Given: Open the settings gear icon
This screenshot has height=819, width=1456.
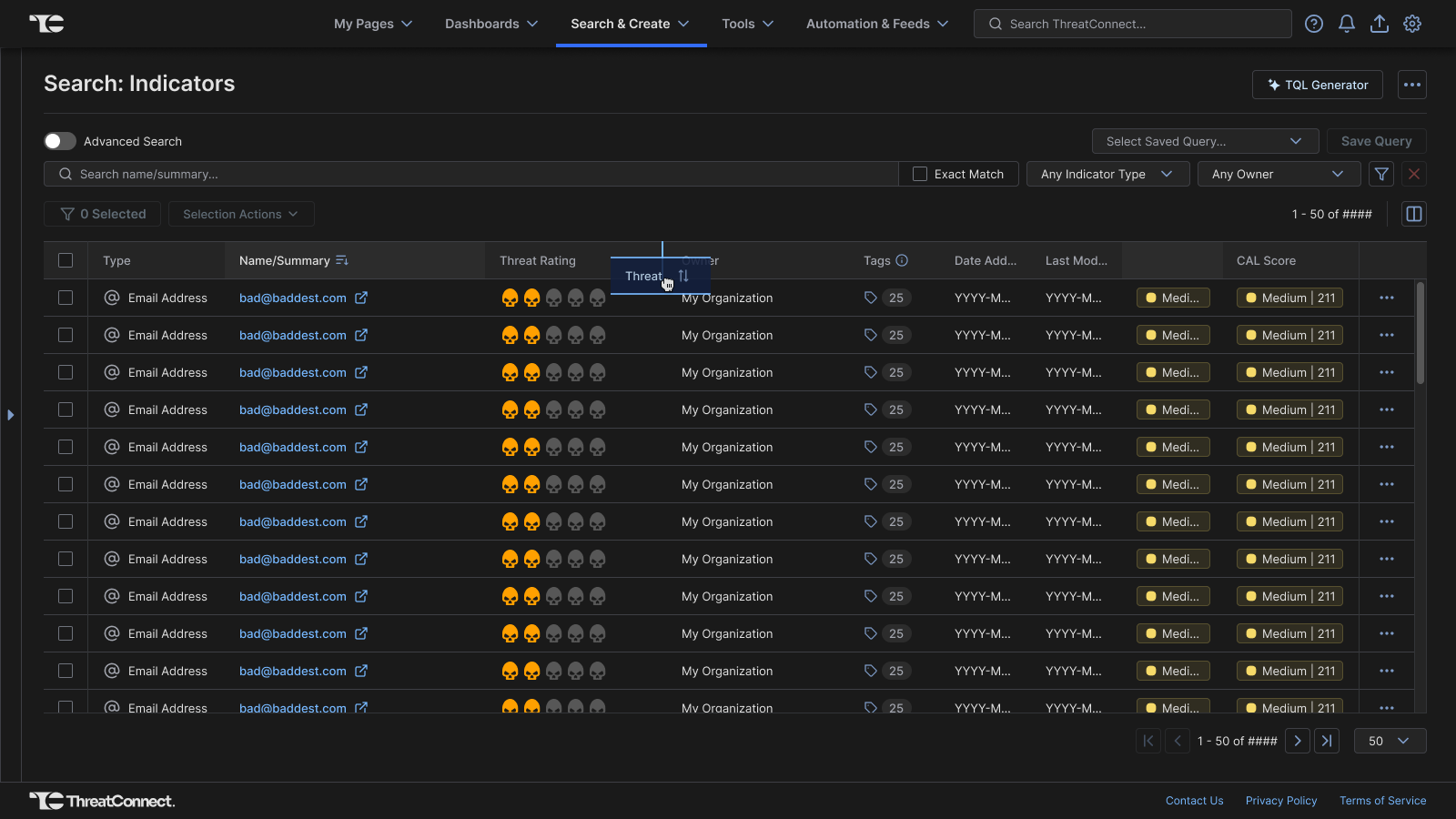Looking at the screenshot, I should pyautogui.click(x=1412, y=24).
